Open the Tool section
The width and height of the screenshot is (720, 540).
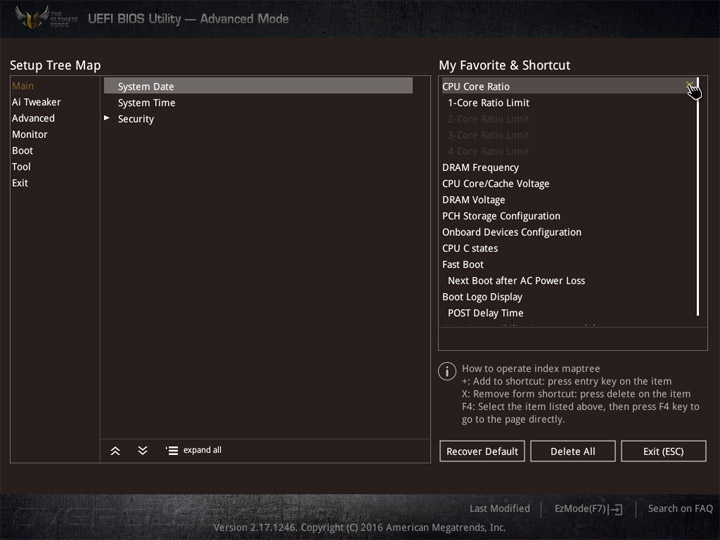tap(21, 167)
